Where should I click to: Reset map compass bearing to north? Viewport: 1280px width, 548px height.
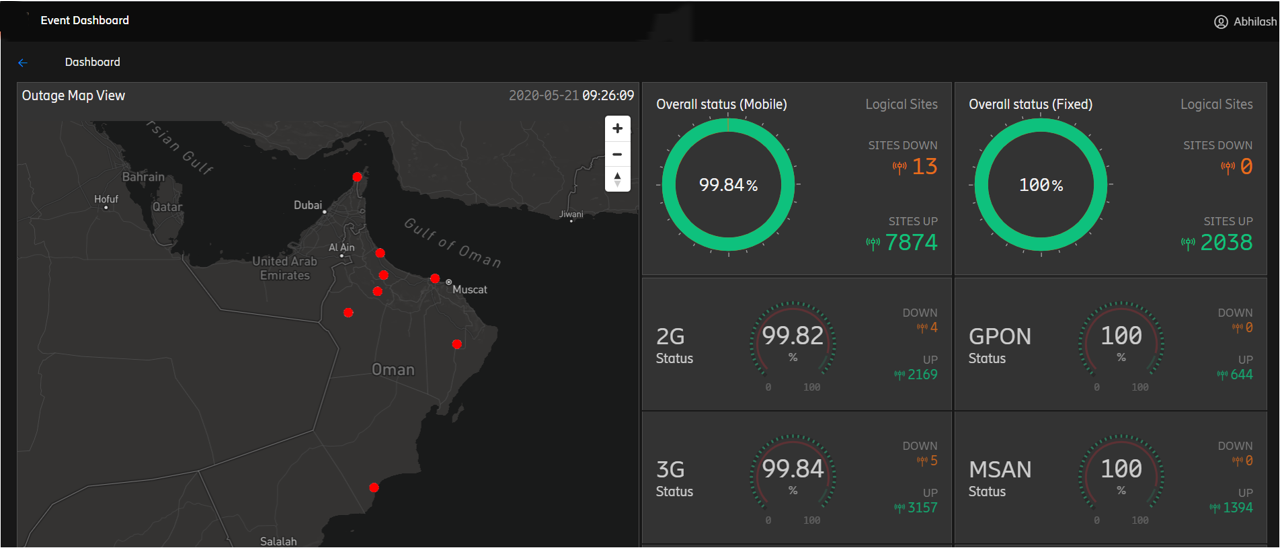617,179
